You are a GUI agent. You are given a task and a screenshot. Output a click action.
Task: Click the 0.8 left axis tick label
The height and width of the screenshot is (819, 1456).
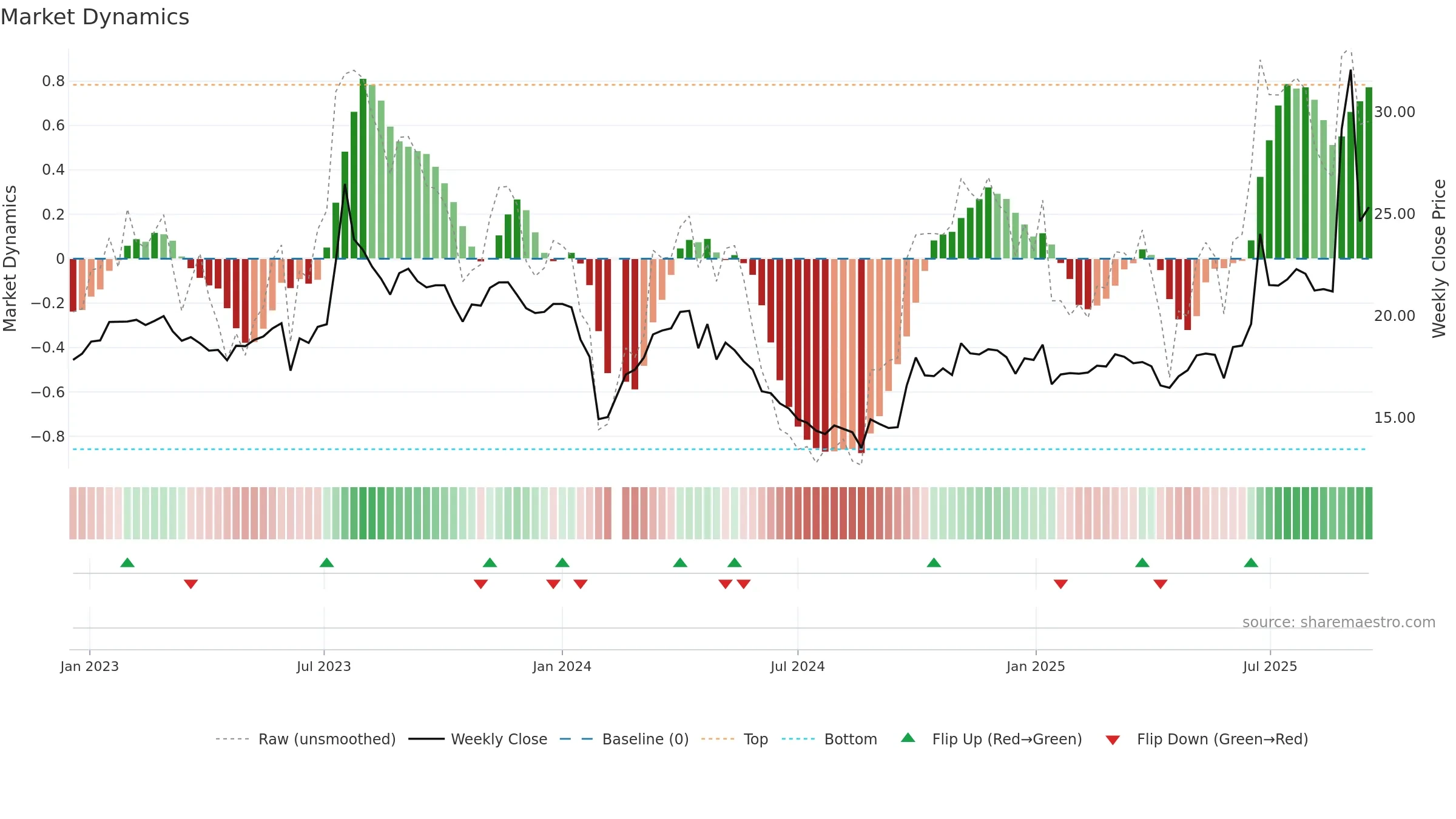(53, 81)
